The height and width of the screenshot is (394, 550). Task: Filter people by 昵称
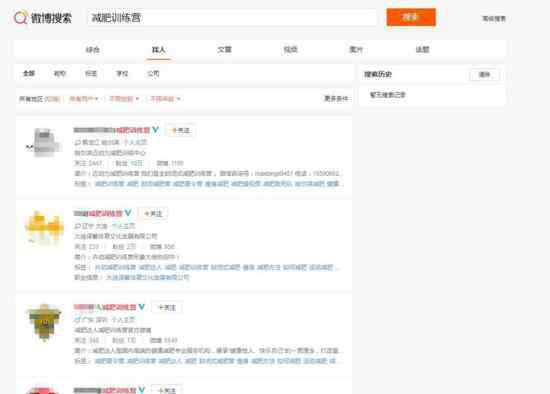(x=60, y=73)
